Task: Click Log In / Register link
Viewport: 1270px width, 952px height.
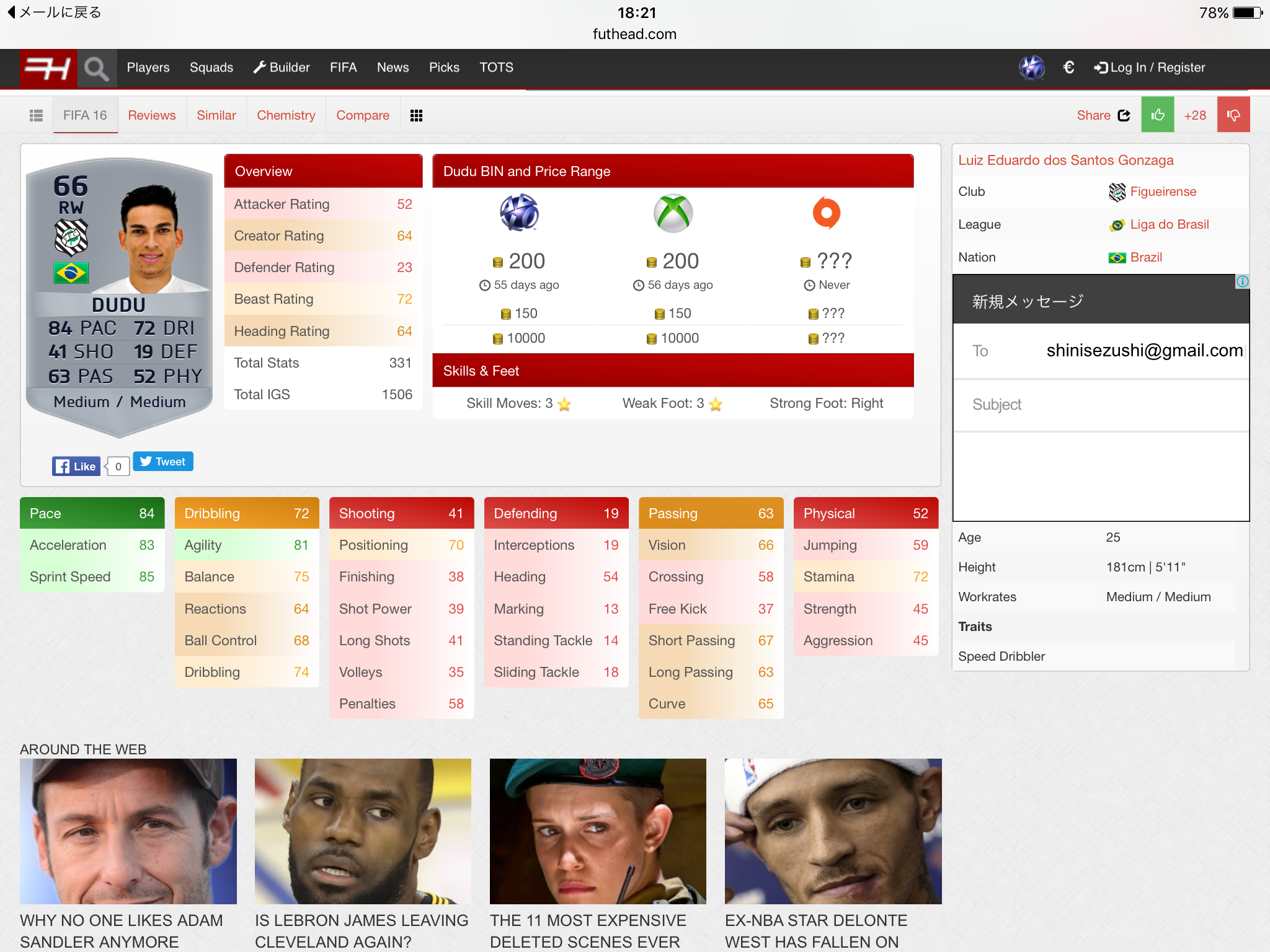Action: click(x=1150, y=68)
